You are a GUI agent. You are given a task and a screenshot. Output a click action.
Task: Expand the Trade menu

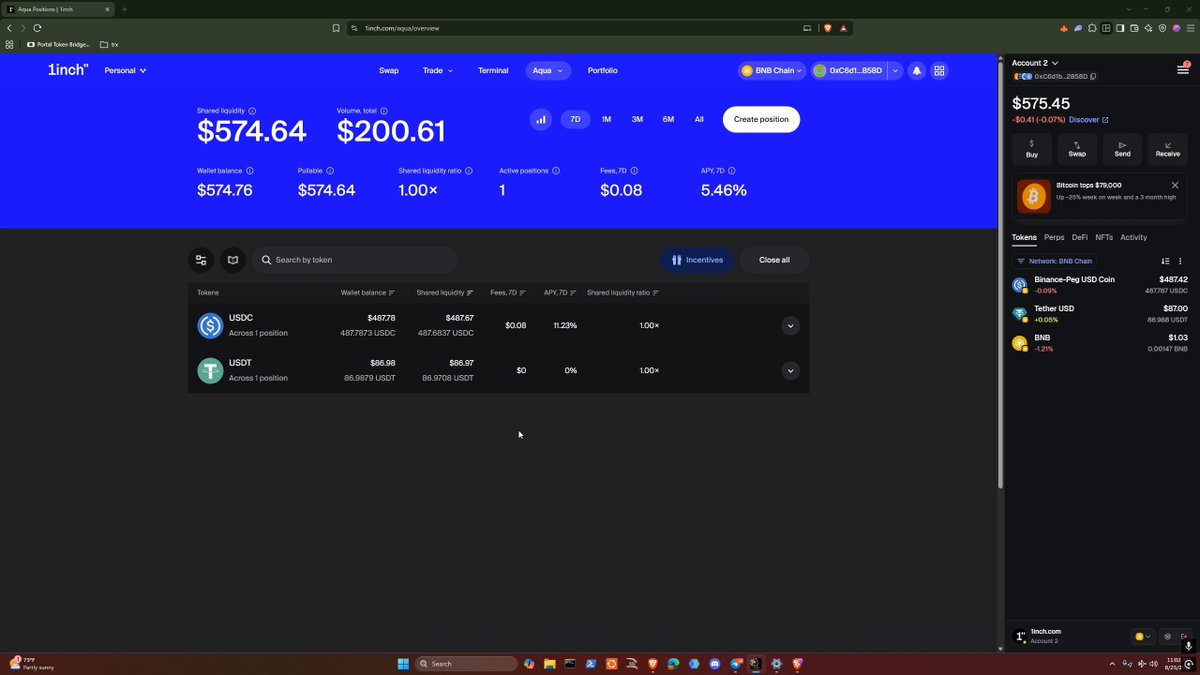click(438, 71)
